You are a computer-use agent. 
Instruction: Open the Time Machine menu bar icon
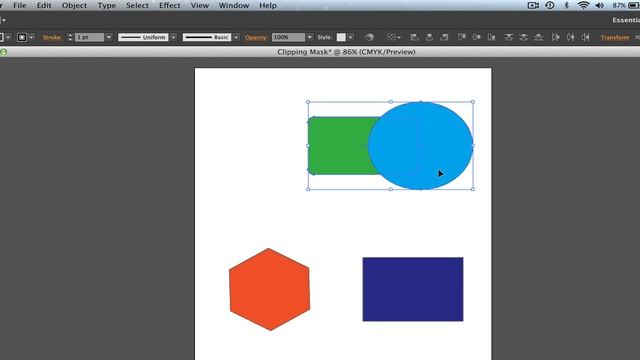[x=550, y=5]
